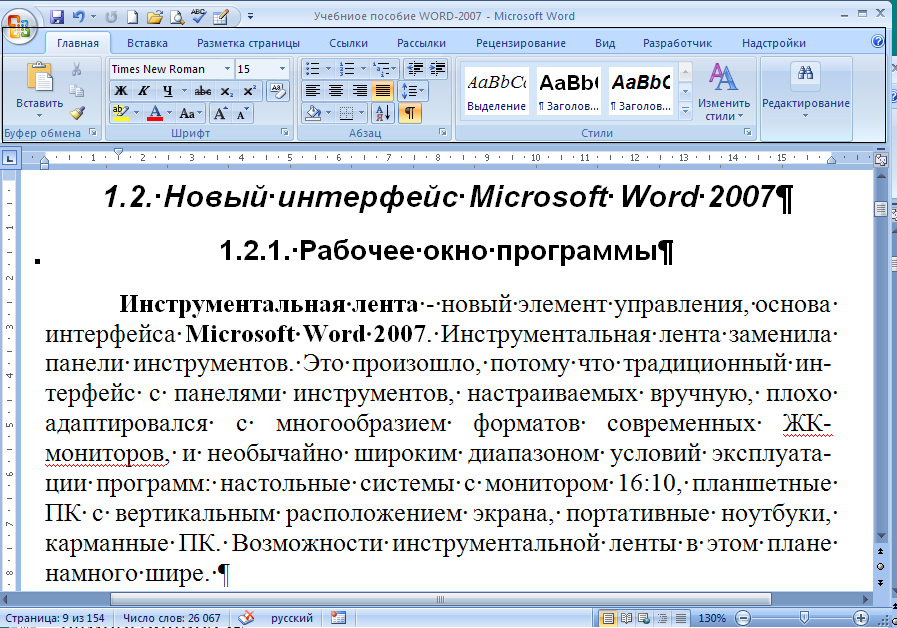Go to the Рецензирование tab
Viewport: 897px width, 628px height.
point(521,43)
